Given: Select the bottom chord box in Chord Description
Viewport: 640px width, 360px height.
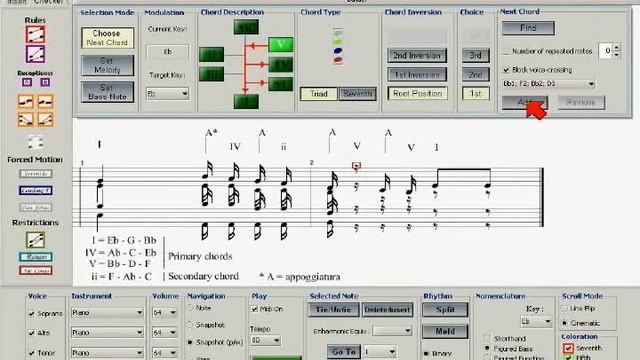Looking at the screenshot, I should click(x=246, y=101).
